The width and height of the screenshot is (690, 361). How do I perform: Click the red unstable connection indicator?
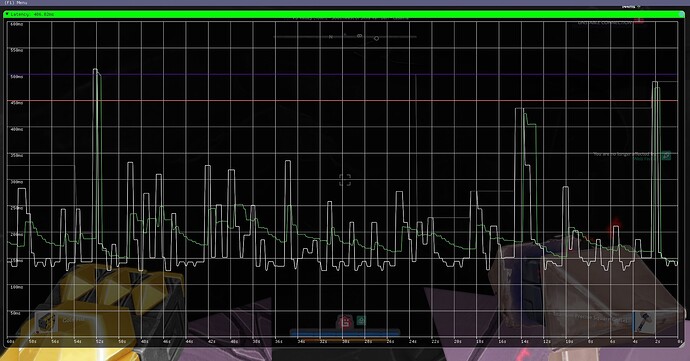[639, 21]
